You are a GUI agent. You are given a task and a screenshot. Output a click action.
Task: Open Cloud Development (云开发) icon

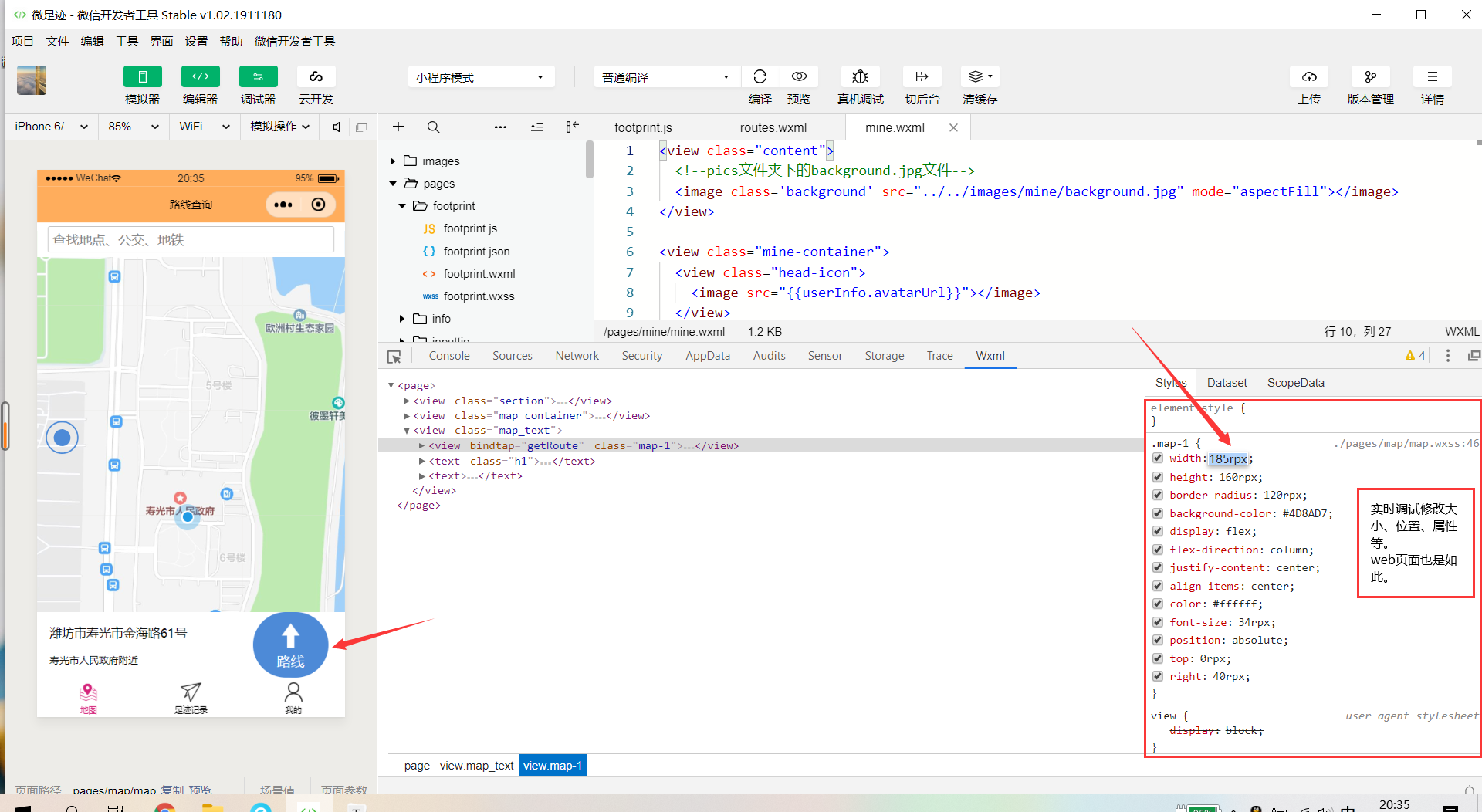coord(316,76)
